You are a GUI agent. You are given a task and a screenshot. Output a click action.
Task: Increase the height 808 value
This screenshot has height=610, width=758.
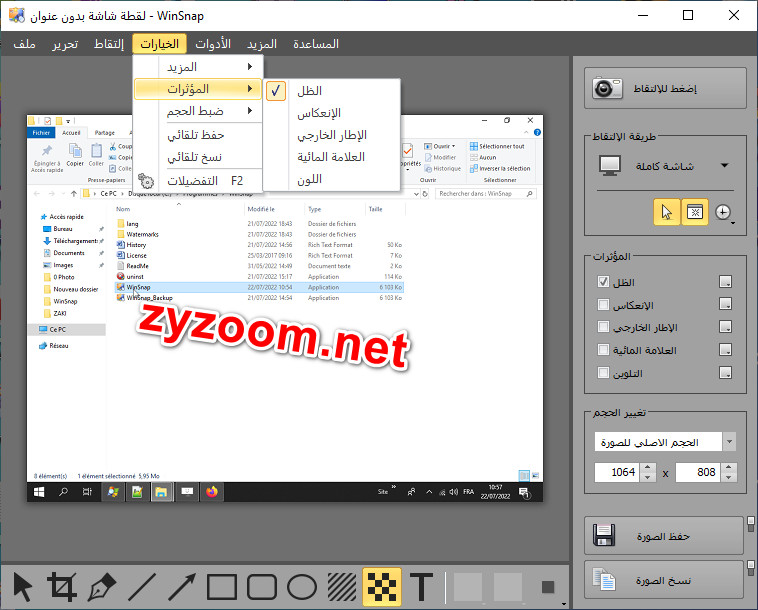729,467
